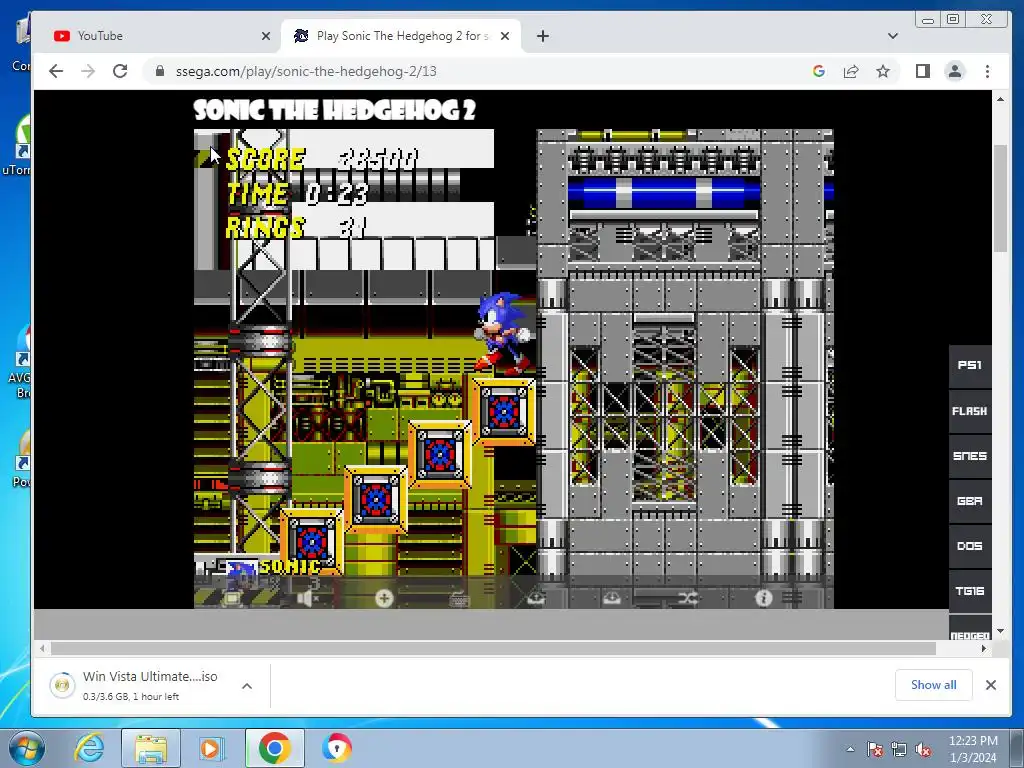Open the FLASH sidebar category
1024x768 pixels.
pyautogui.click(x=970, y=411)
